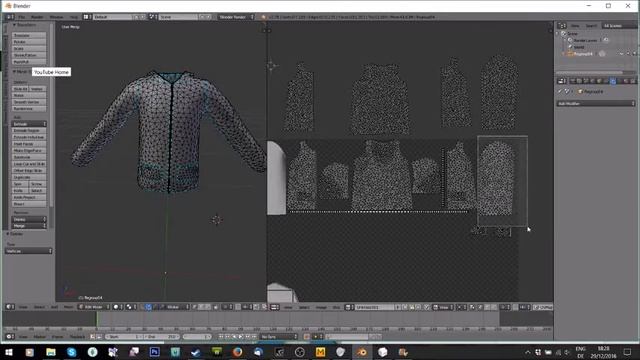Open Windows Start menu

click(x=9, y=352)
